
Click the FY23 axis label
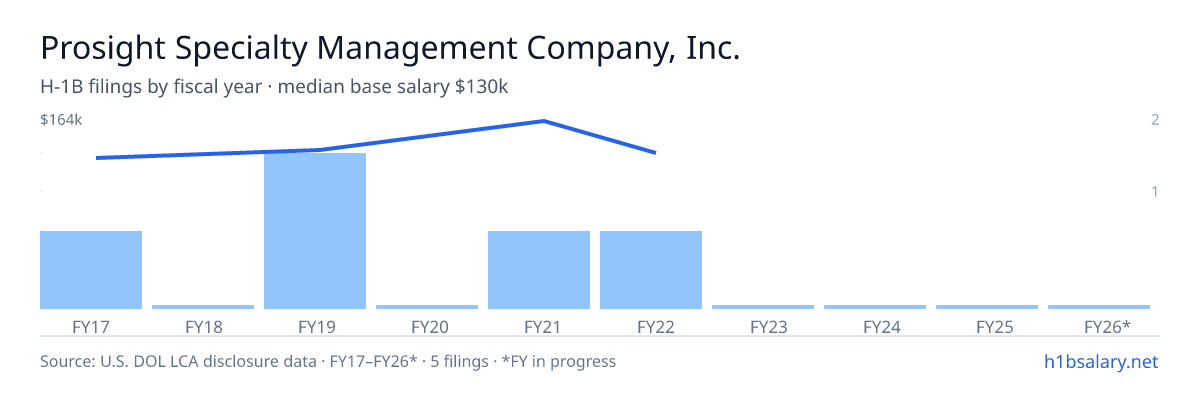pos(763,326)
